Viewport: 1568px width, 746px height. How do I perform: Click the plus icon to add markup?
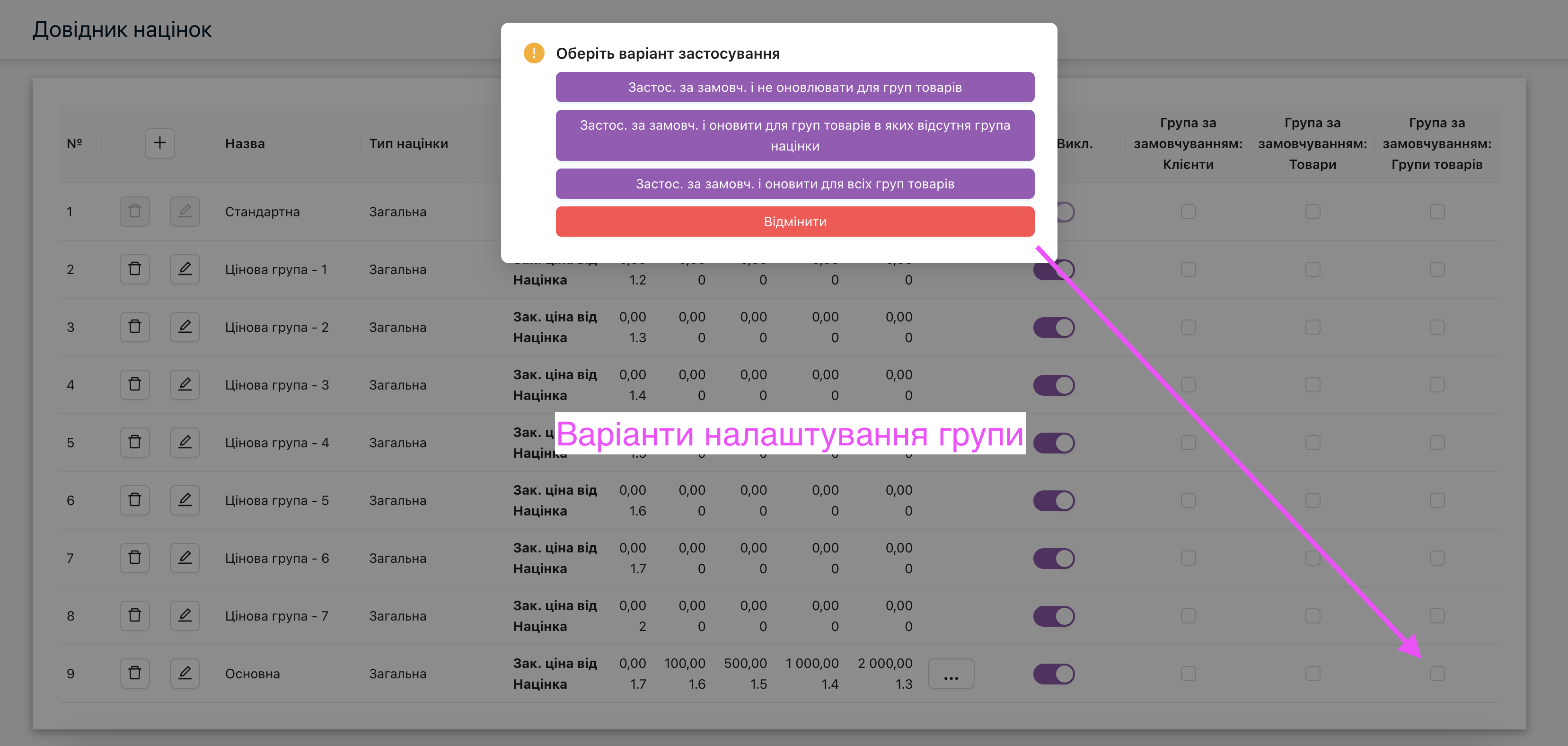click(x=159, y=143)
